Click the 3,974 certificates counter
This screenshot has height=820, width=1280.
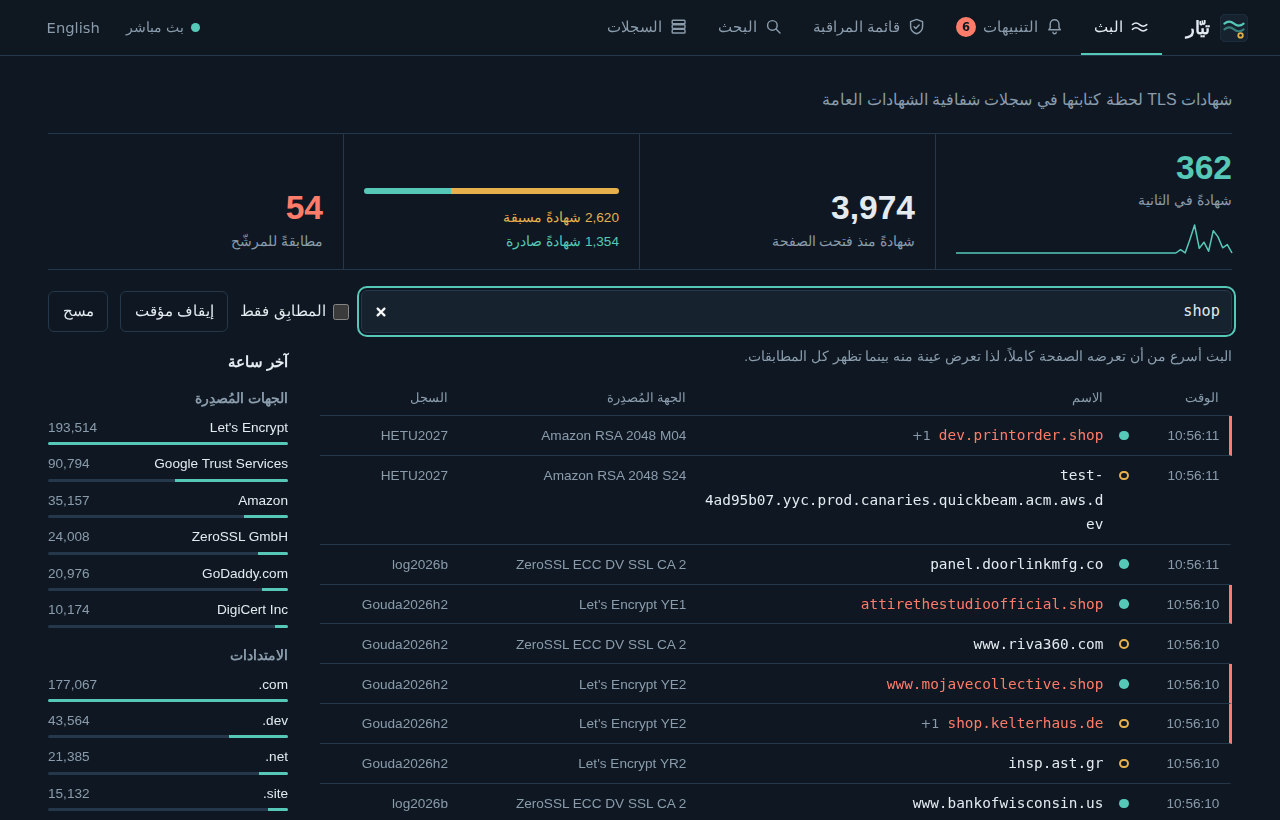[x=873, y=207]
